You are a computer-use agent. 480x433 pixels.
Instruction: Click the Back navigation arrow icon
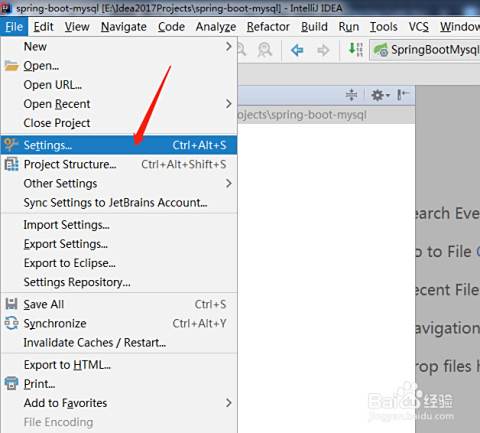point(297,51)
